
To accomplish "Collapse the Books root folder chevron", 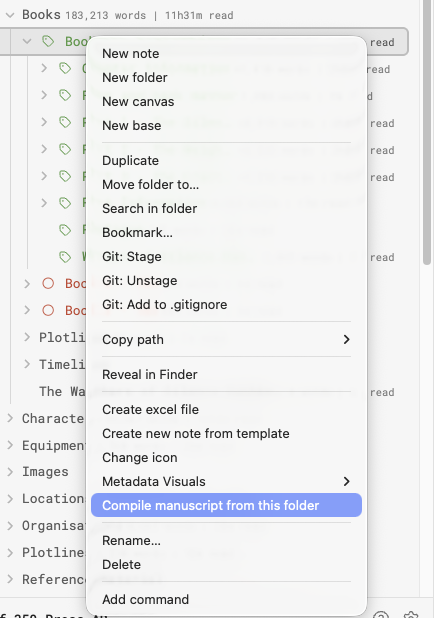I will pos(10,15).
